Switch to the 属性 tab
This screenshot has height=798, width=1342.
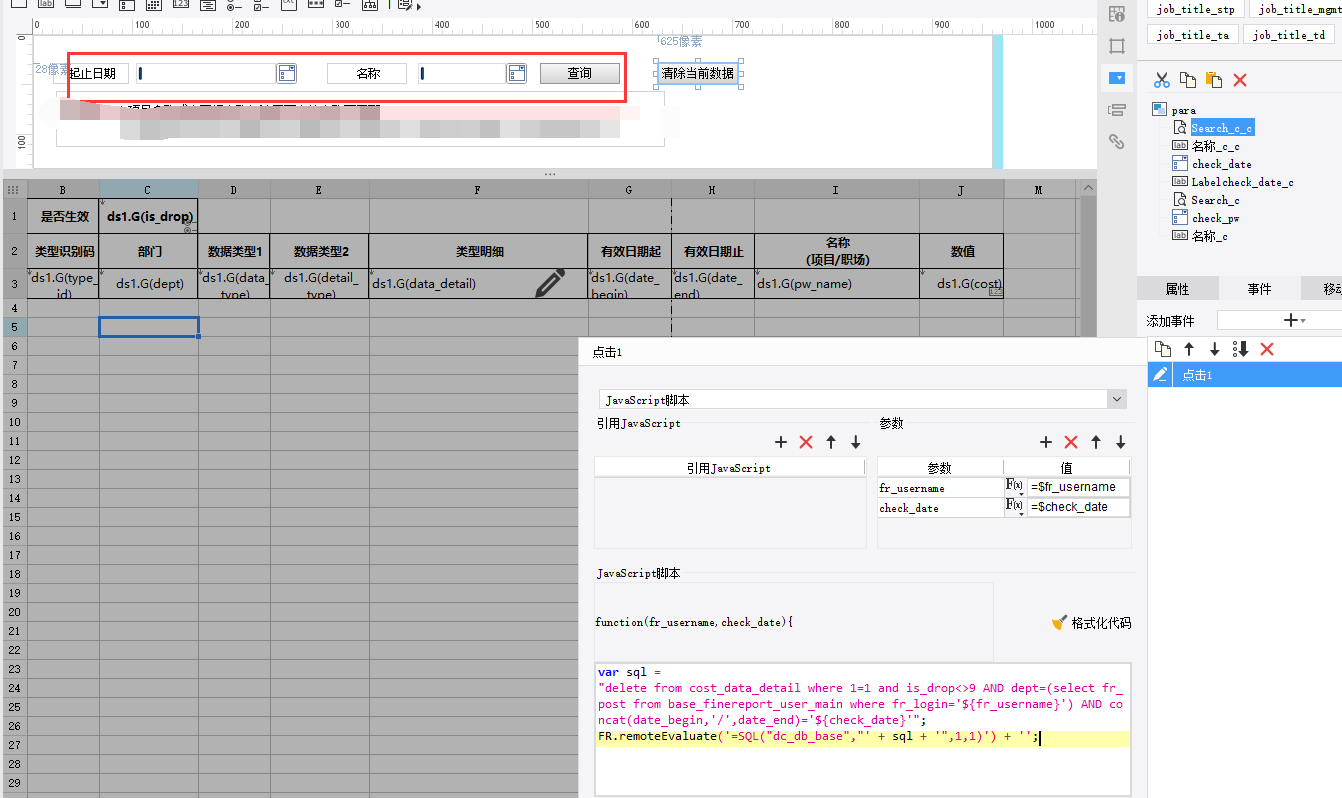(x=1177, y=289)
